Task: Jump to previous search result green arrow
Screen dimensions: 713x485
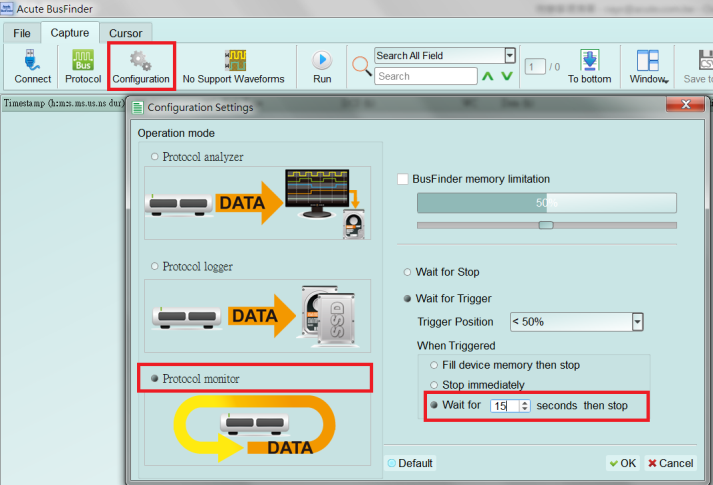Action: 487,76
